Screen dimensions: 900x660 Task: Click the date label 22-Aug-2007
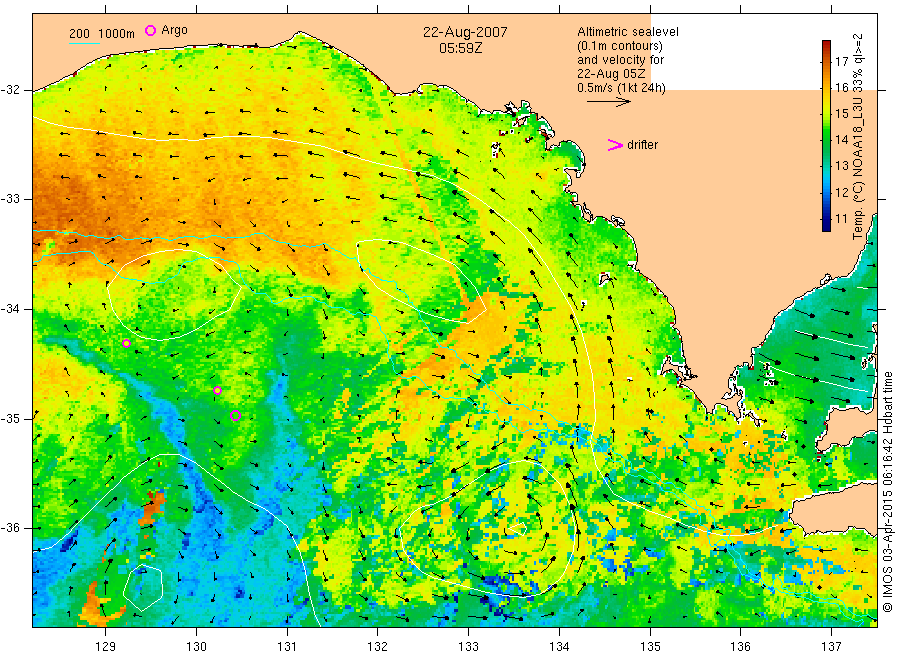[x=465, y=32]
